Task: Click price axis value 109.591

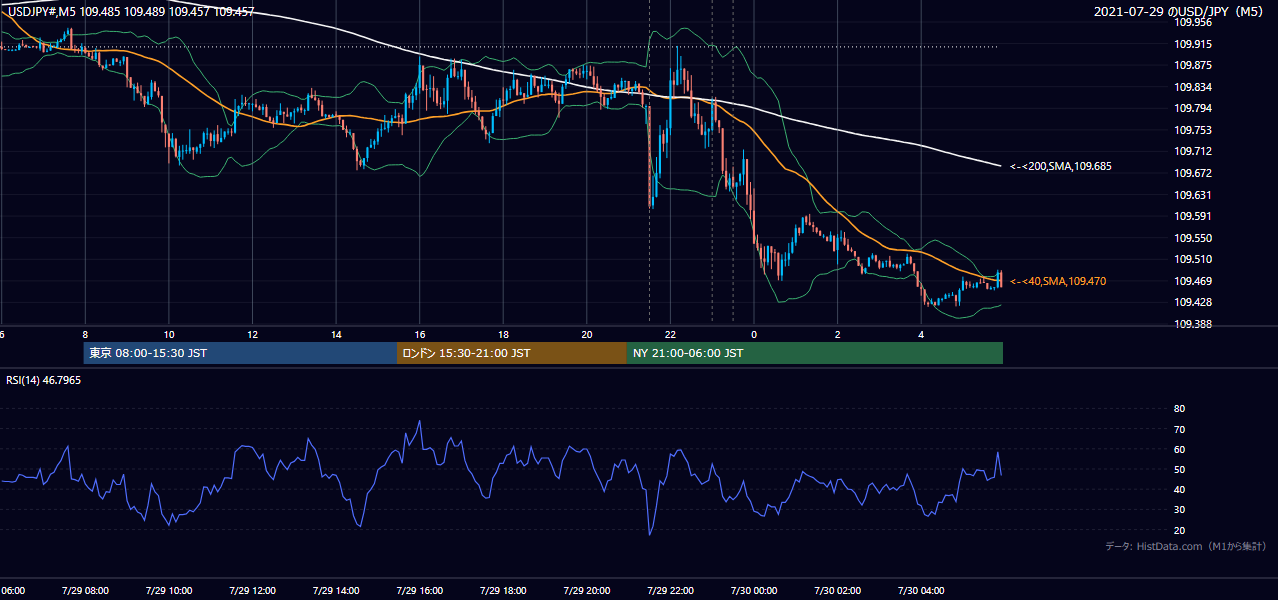Action: 1193,216
